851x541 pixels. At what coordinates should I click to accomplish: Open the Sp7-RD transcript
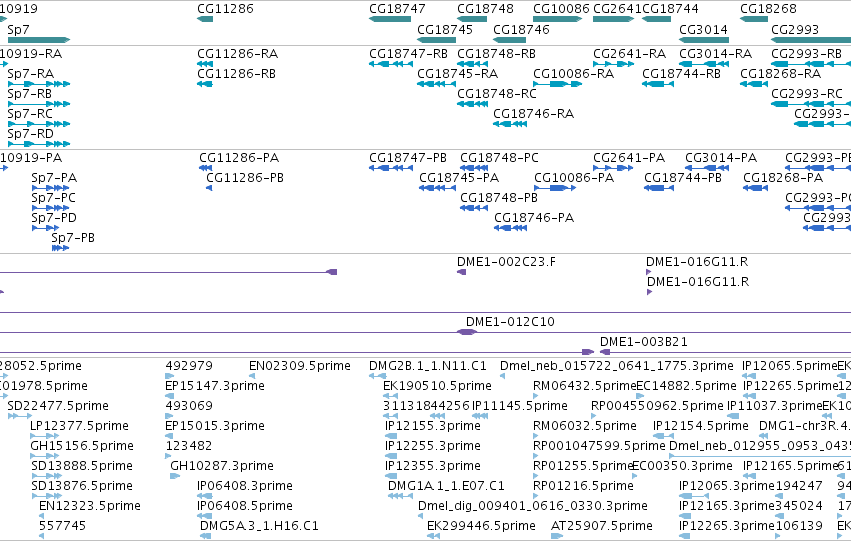pyautogui.click(x=31, y=134)
